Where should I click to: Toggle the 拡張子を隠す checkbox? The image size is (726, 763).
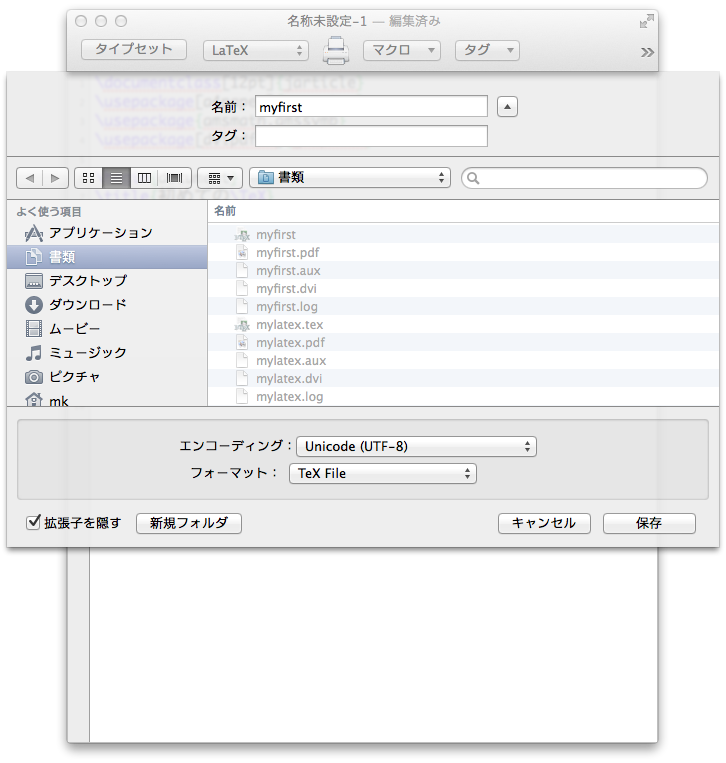[x=34, y=523]
